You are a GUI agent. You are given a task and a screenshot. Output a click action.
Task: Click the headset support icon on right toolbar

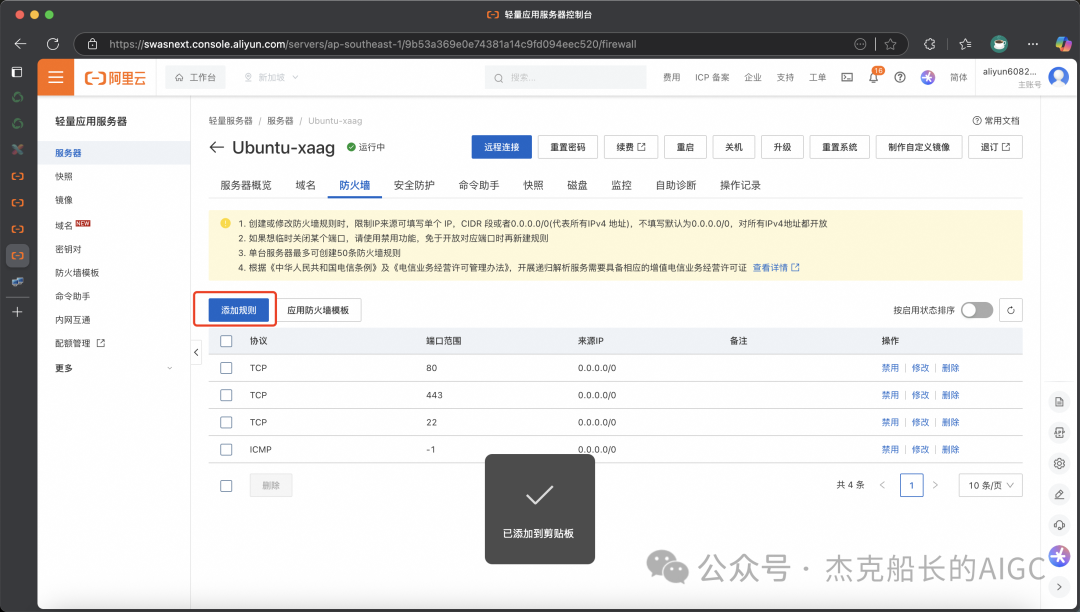1059,525
